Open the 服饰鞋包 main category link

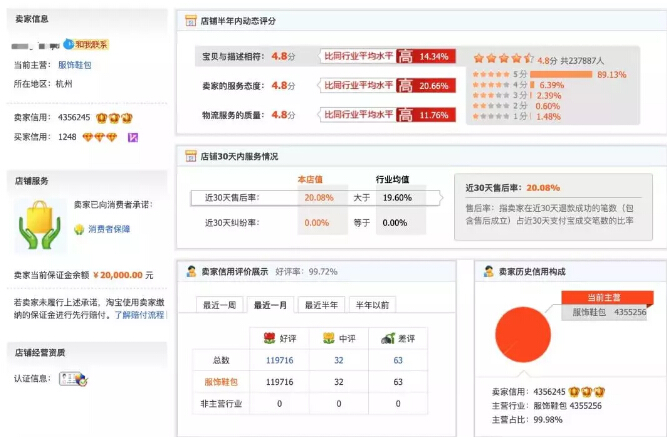tap(74, 65)
